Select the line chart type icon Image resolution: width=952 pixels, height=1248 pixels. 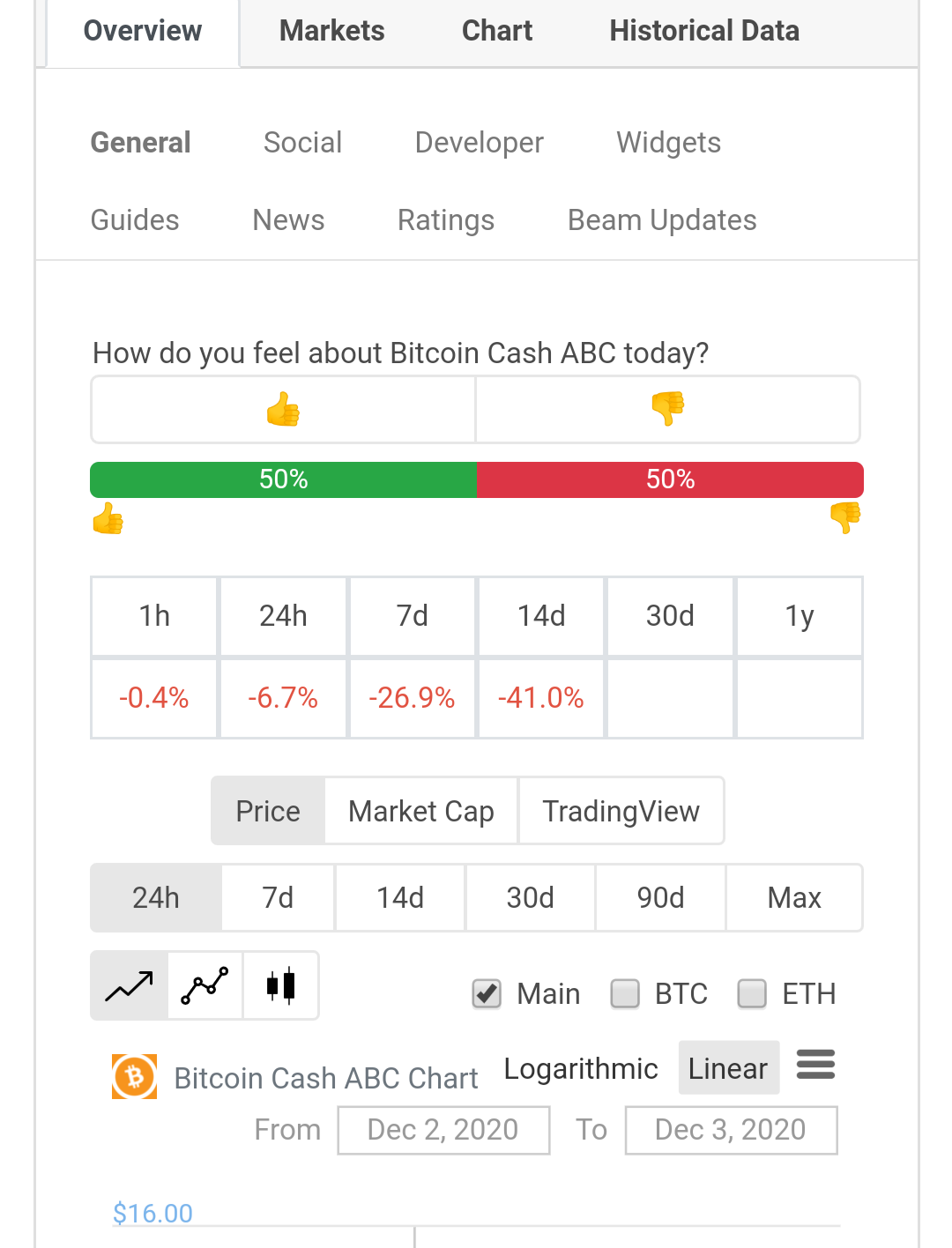(x=130, y=985)
